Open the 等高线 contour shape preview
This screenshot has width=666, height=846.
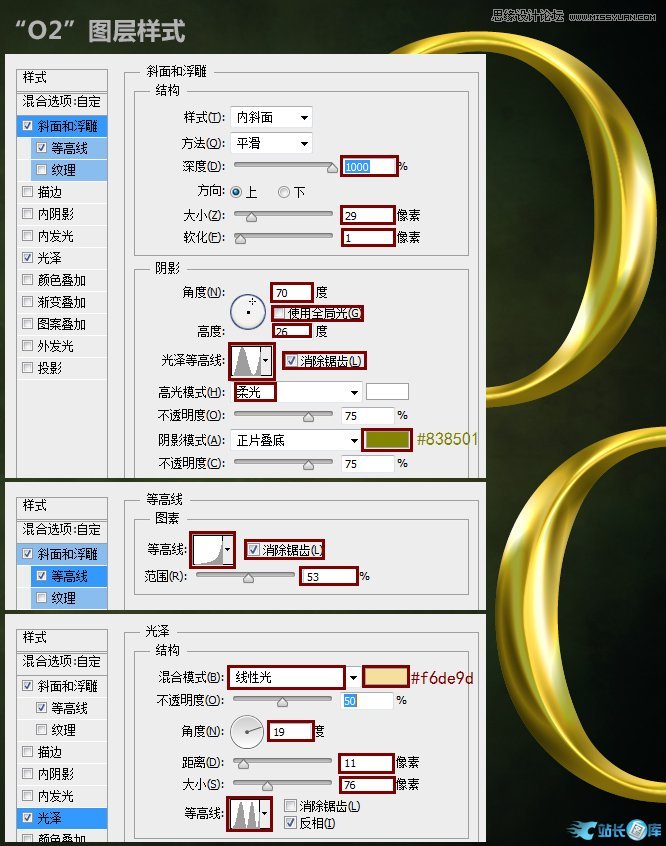208,550
